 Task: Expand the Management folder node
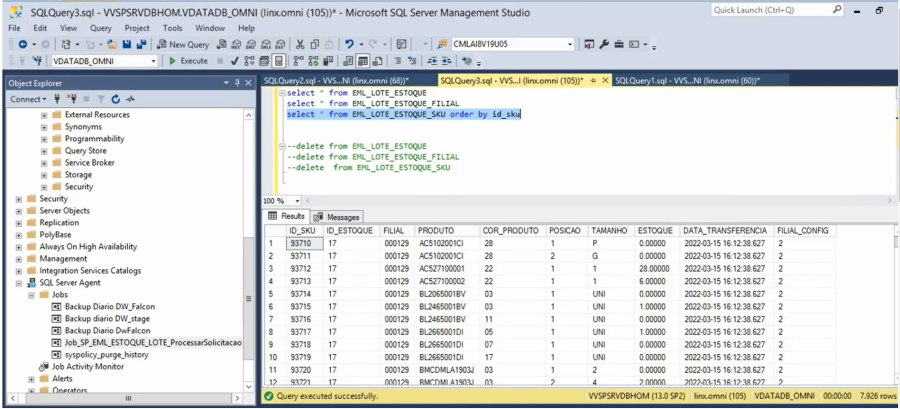(x=19, y=259)
